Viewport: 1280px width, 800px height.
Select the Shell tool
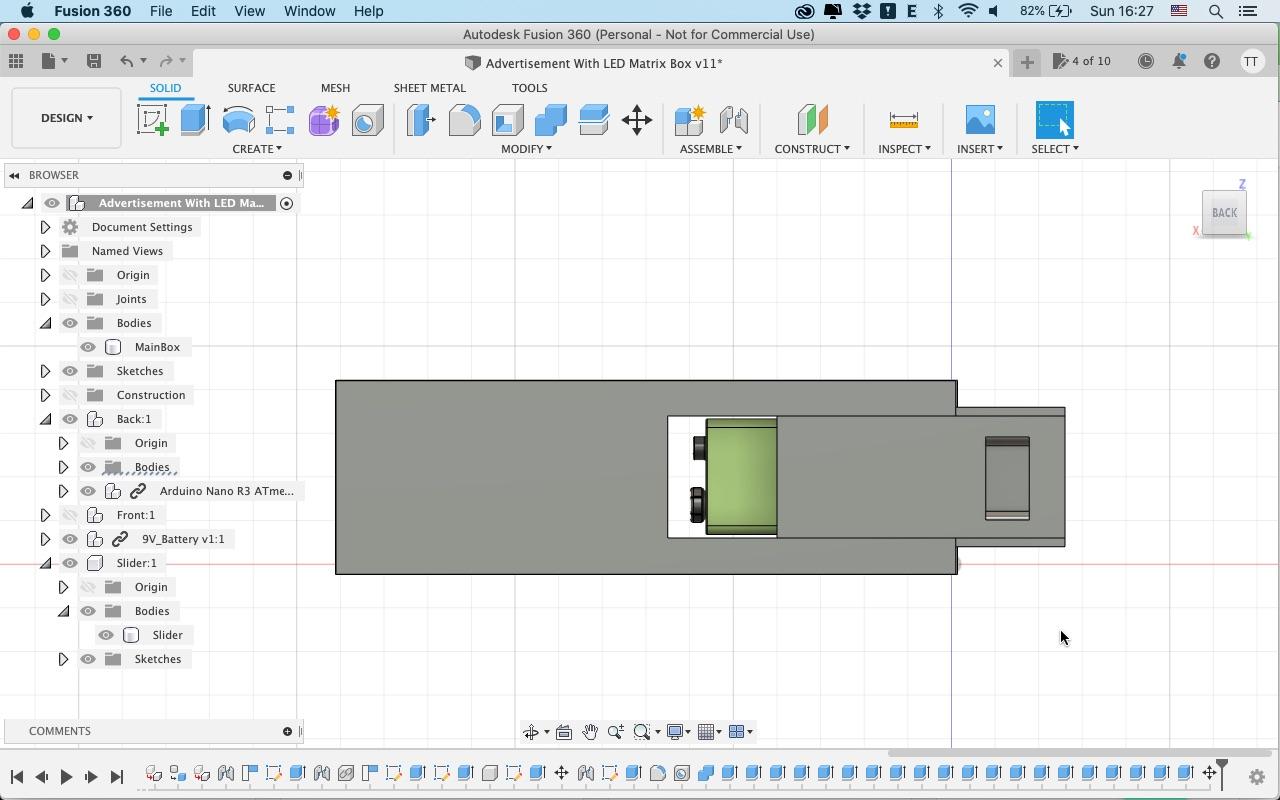click(x=507, y=120)
